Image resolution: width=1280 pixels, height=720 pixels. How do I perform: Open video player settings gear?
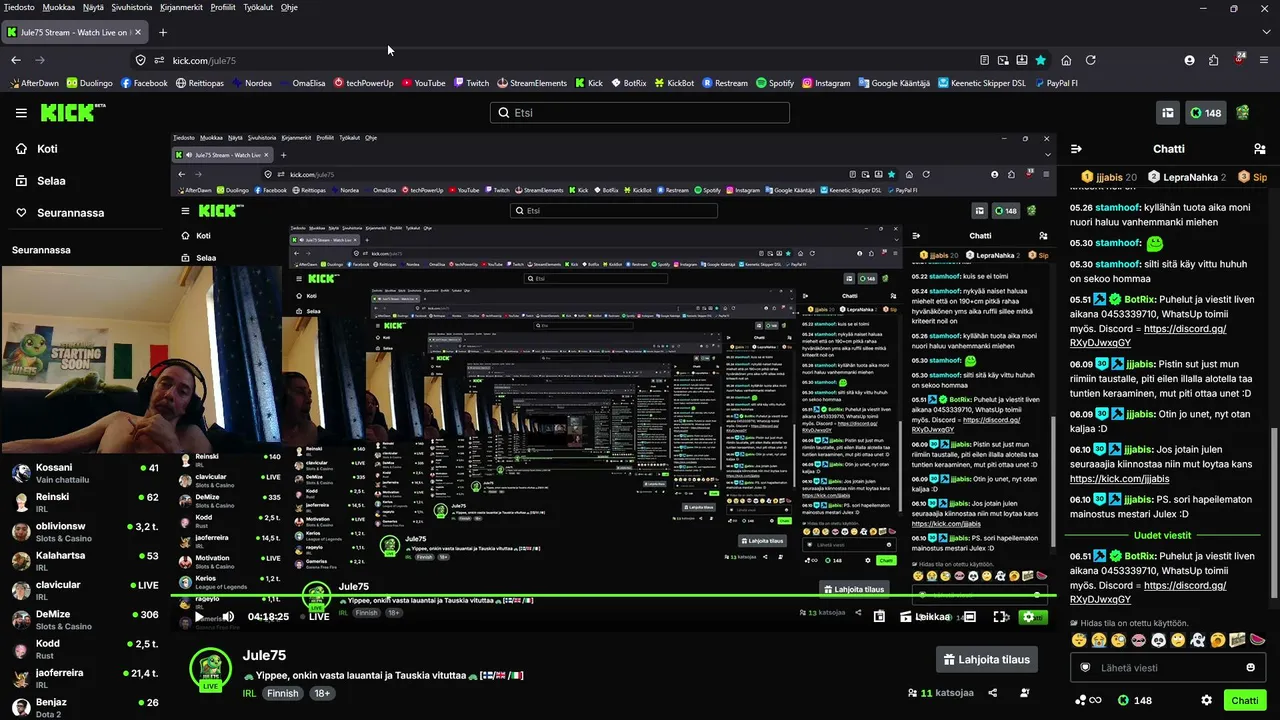(1029, 617)
